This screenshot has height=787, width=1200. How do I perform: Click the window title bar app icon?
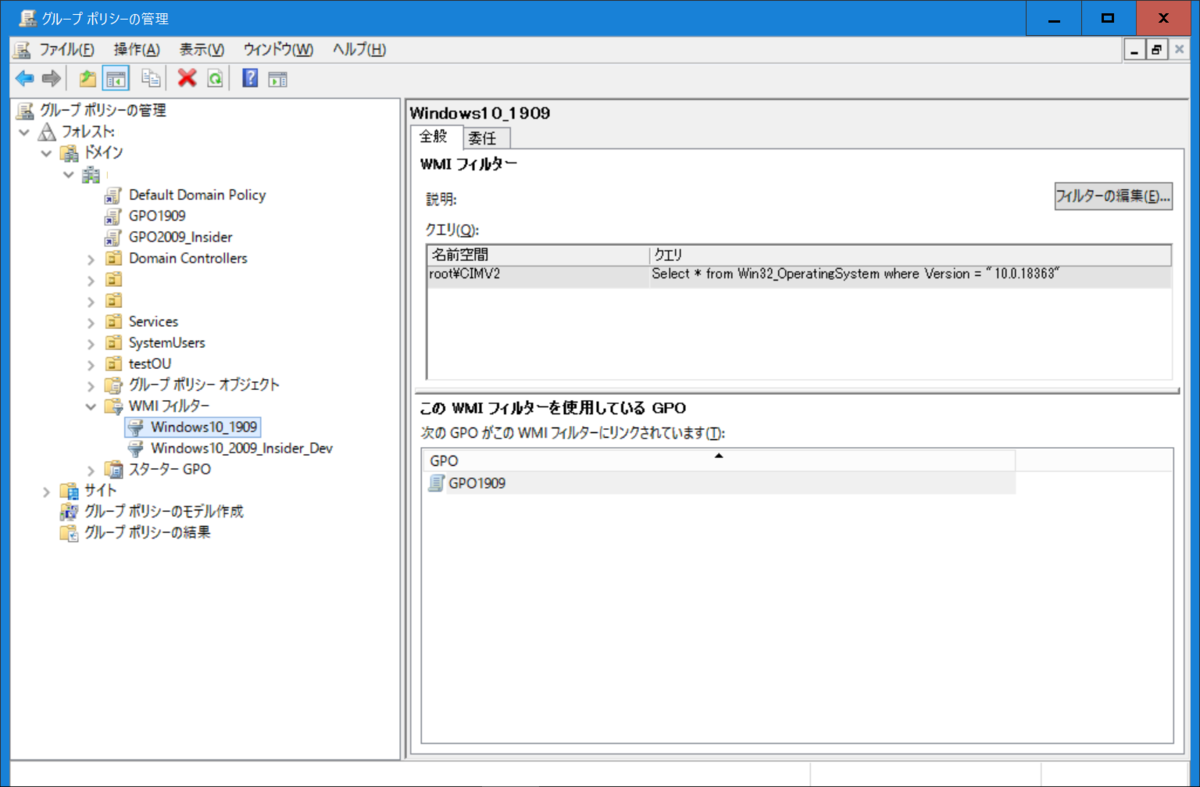[28, 18]
